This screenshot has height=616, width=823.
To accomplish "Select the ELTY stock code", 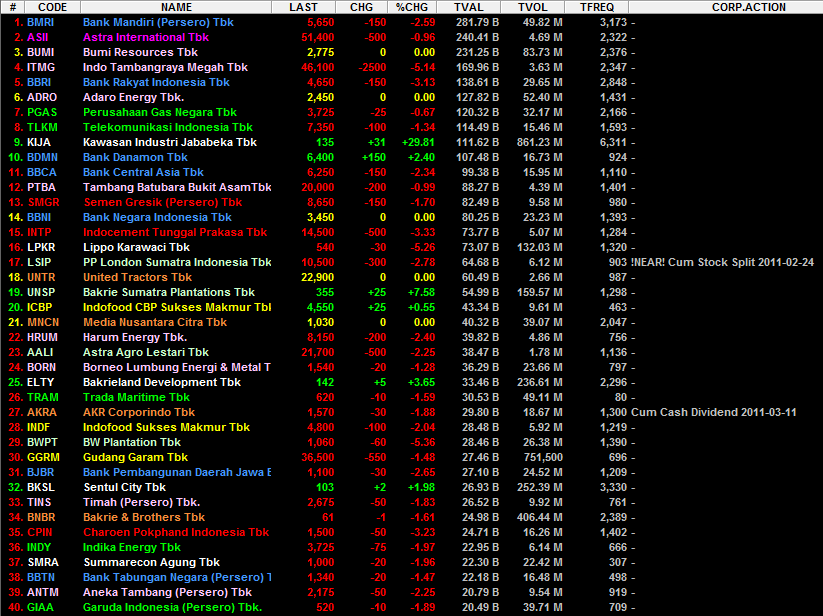I will 40,383.
